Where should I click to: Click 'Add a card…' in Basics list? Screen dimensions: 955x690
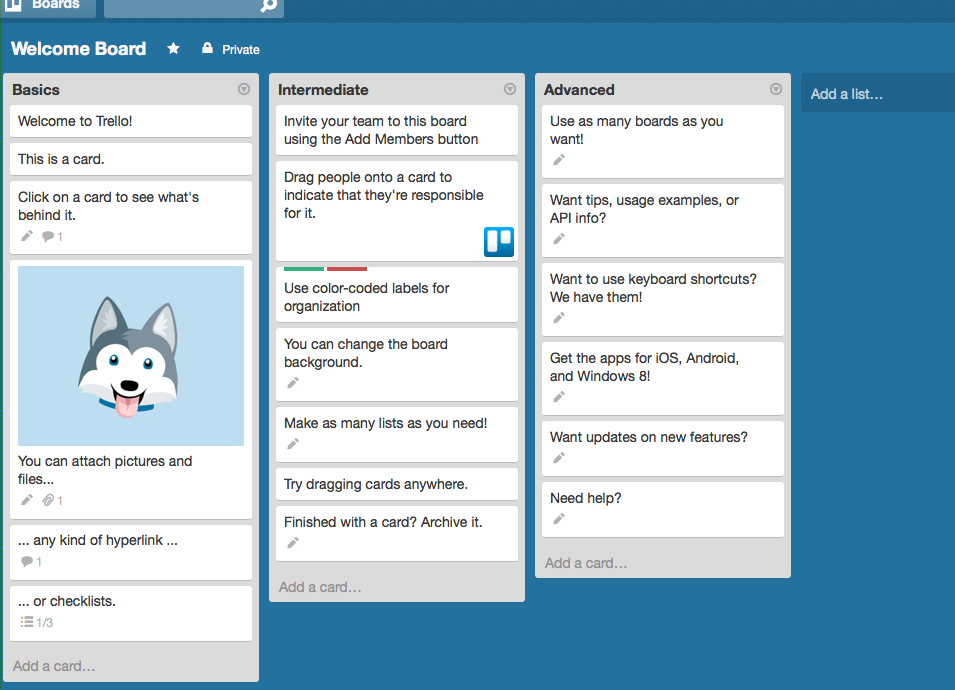[x=55, y=666]
